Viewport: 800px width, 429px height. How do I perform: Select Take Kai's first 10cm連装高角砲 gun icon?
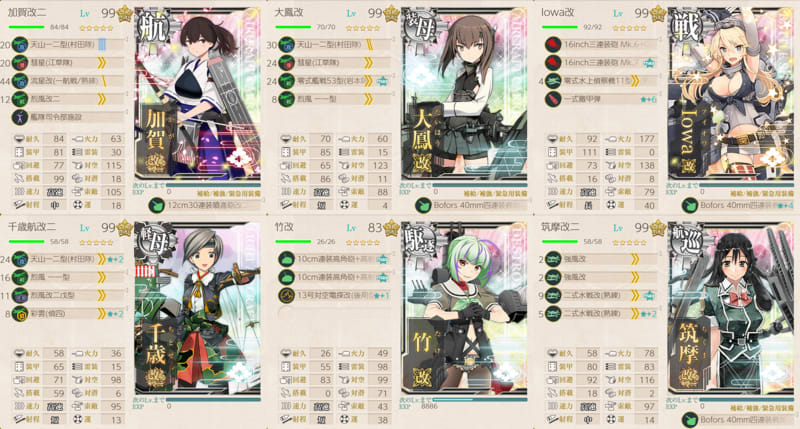pyautogui.click(x=286, y=259)
